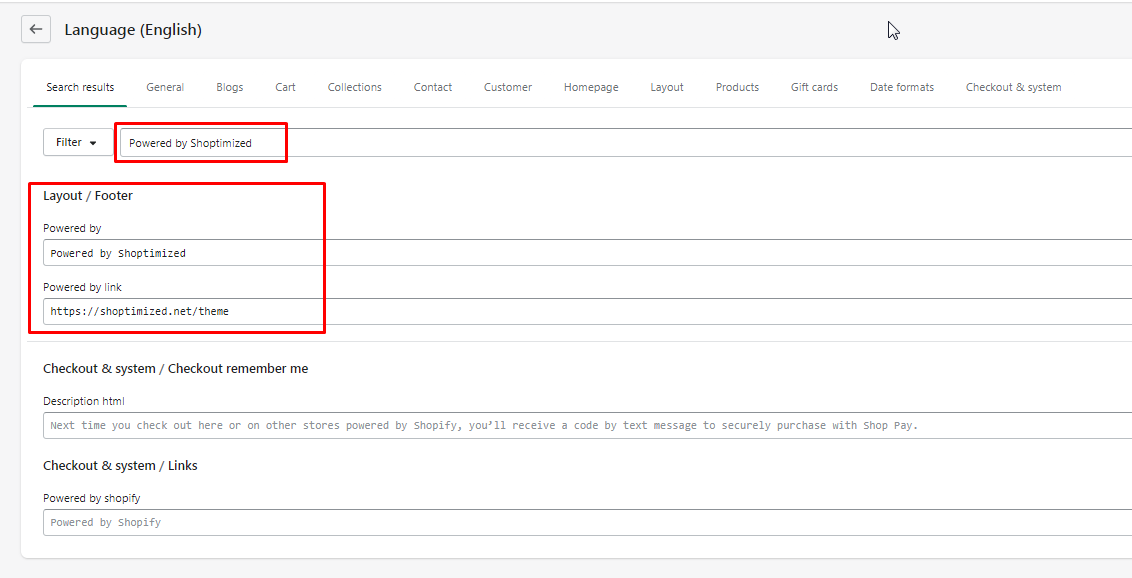Open the Products tab
Viewport: 1132px width, 578px height.
737,87
